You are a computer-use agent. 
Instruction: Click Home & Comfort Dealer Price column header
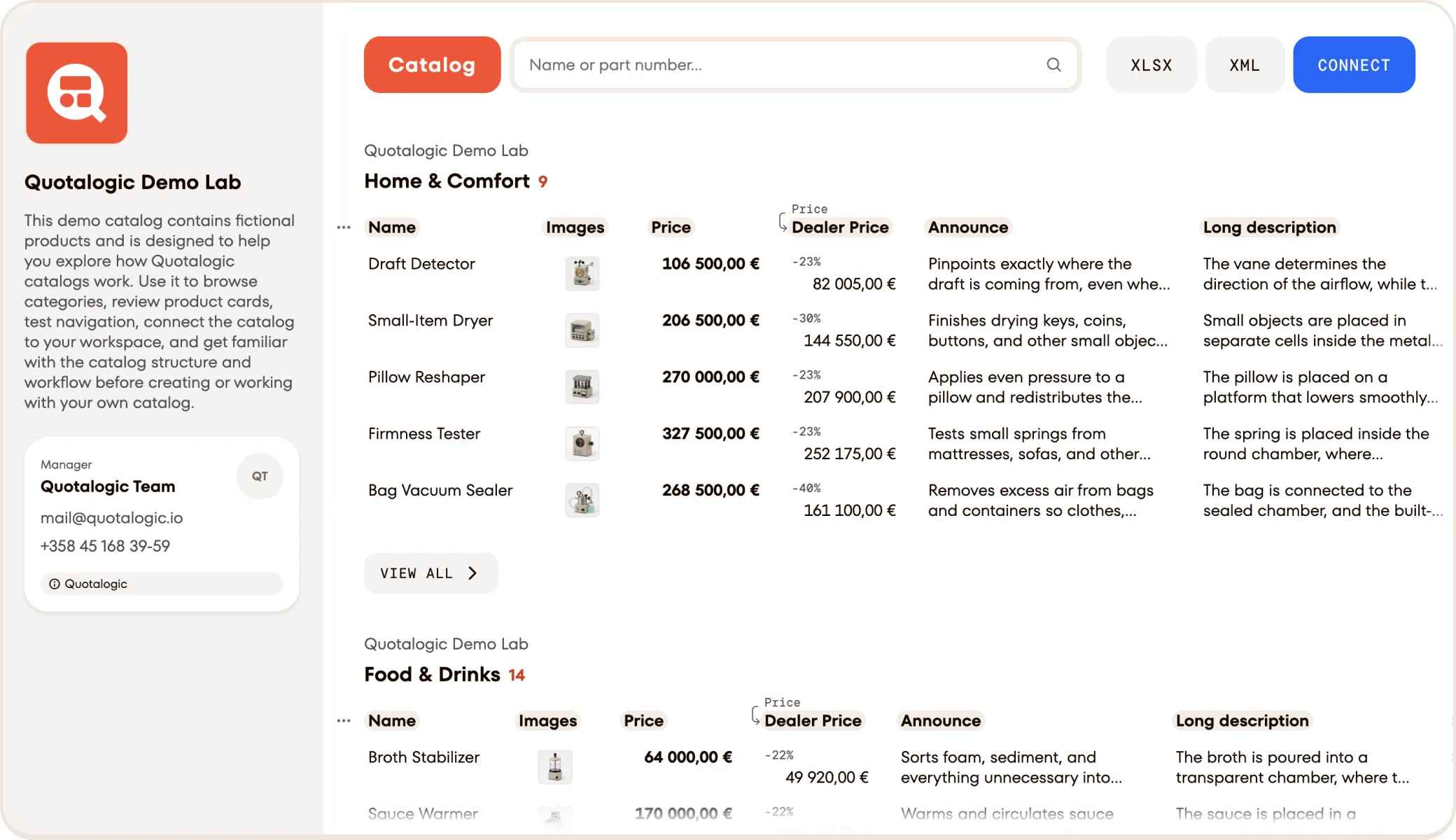(x=840, y=227)
